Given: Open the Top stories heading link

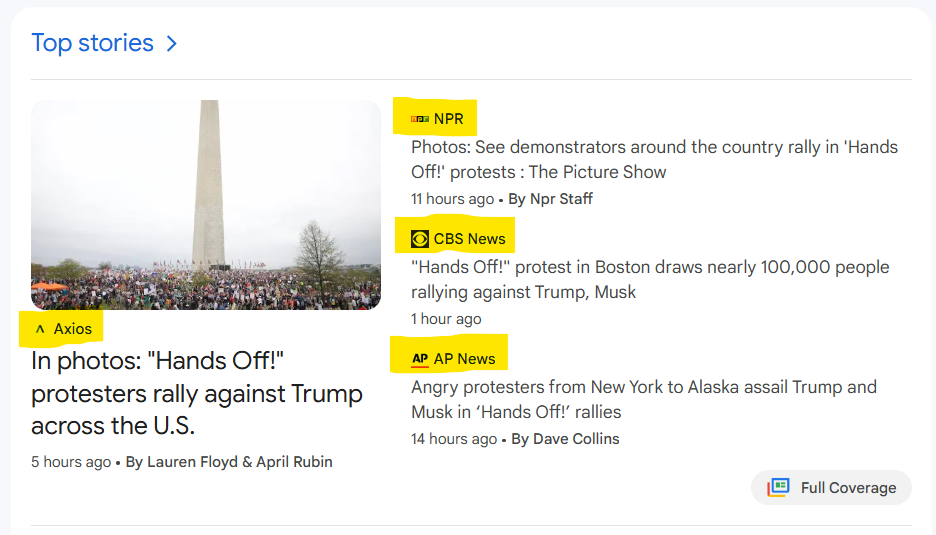Looking at the screenshot, I should 92,43.
